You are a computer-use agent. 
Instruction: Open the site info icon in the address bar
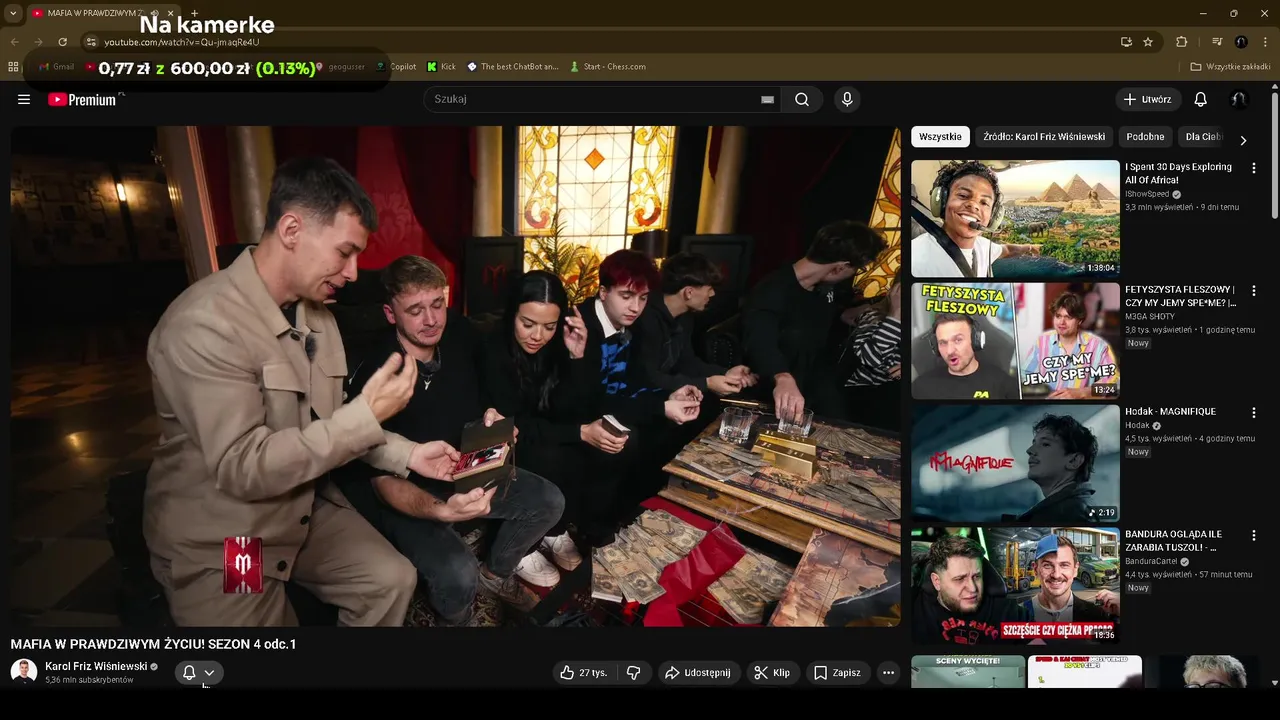[x=91, y=42]
